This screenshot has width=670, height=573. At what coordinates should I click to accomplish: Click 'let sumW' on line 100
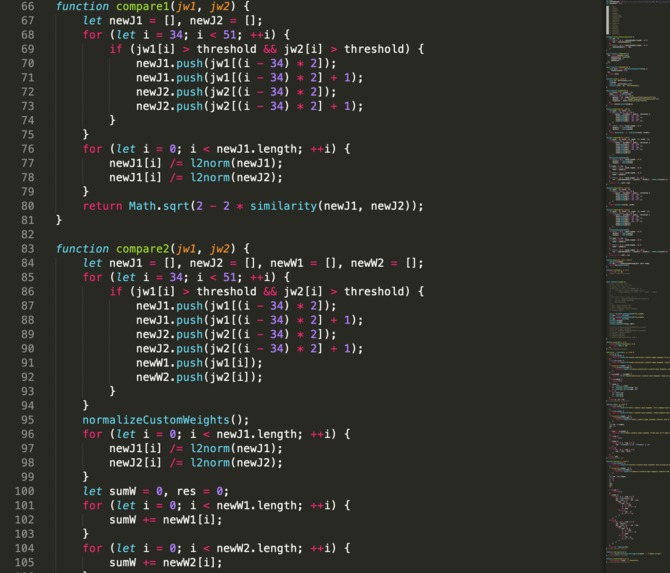coord(109,491)
